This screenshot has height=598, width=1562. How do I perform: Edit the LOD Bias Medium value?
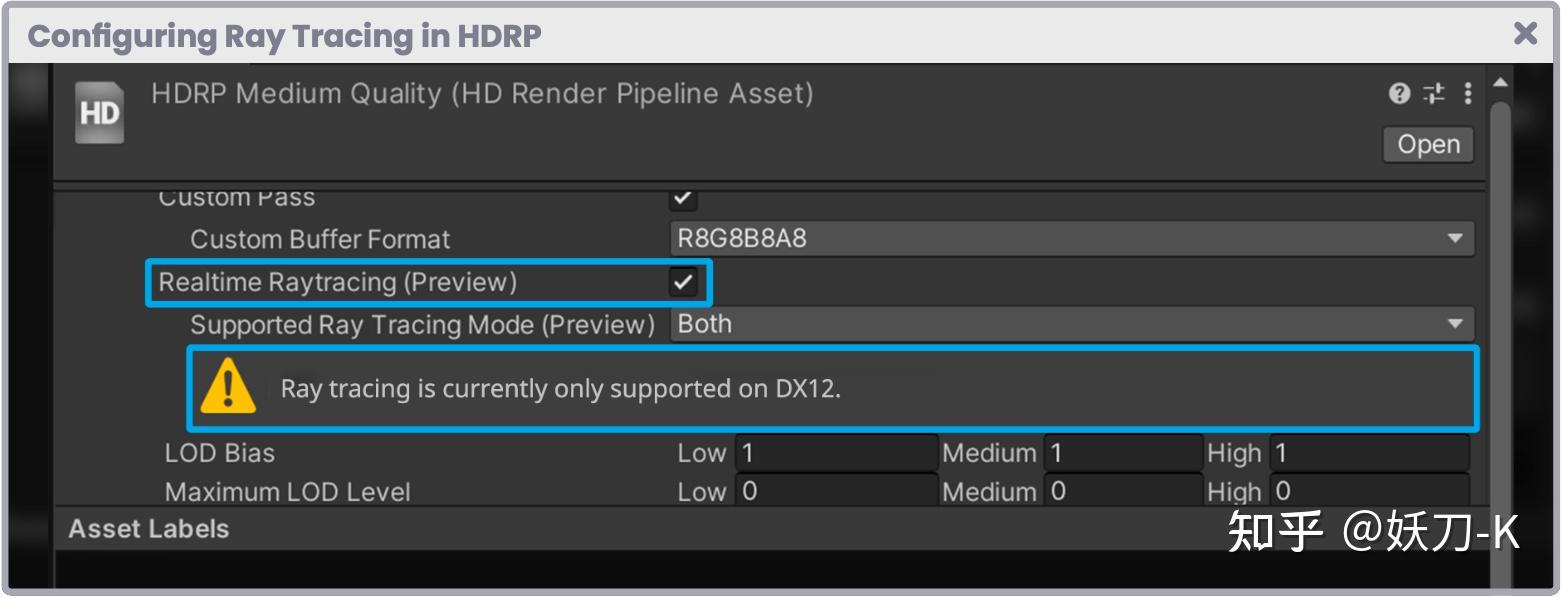click(1122, 452)
